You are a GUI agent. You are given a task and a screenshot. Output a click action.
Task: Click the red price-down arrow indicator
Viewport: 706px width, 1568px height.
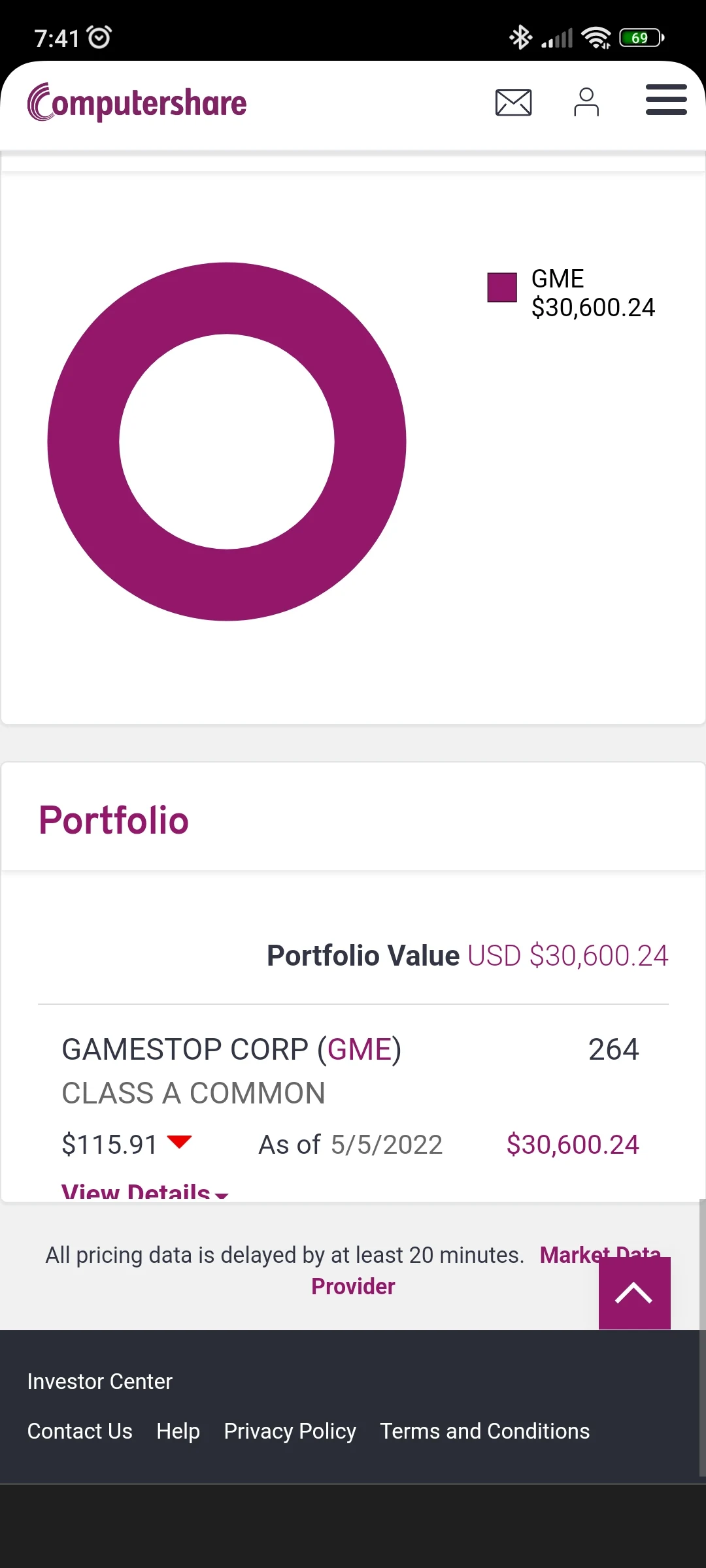[179, 1142]
